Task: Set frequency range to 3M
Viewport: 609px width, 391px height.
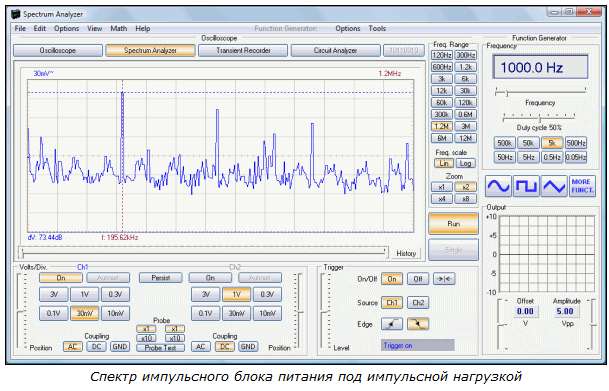Action: click(x=465, y=126)
